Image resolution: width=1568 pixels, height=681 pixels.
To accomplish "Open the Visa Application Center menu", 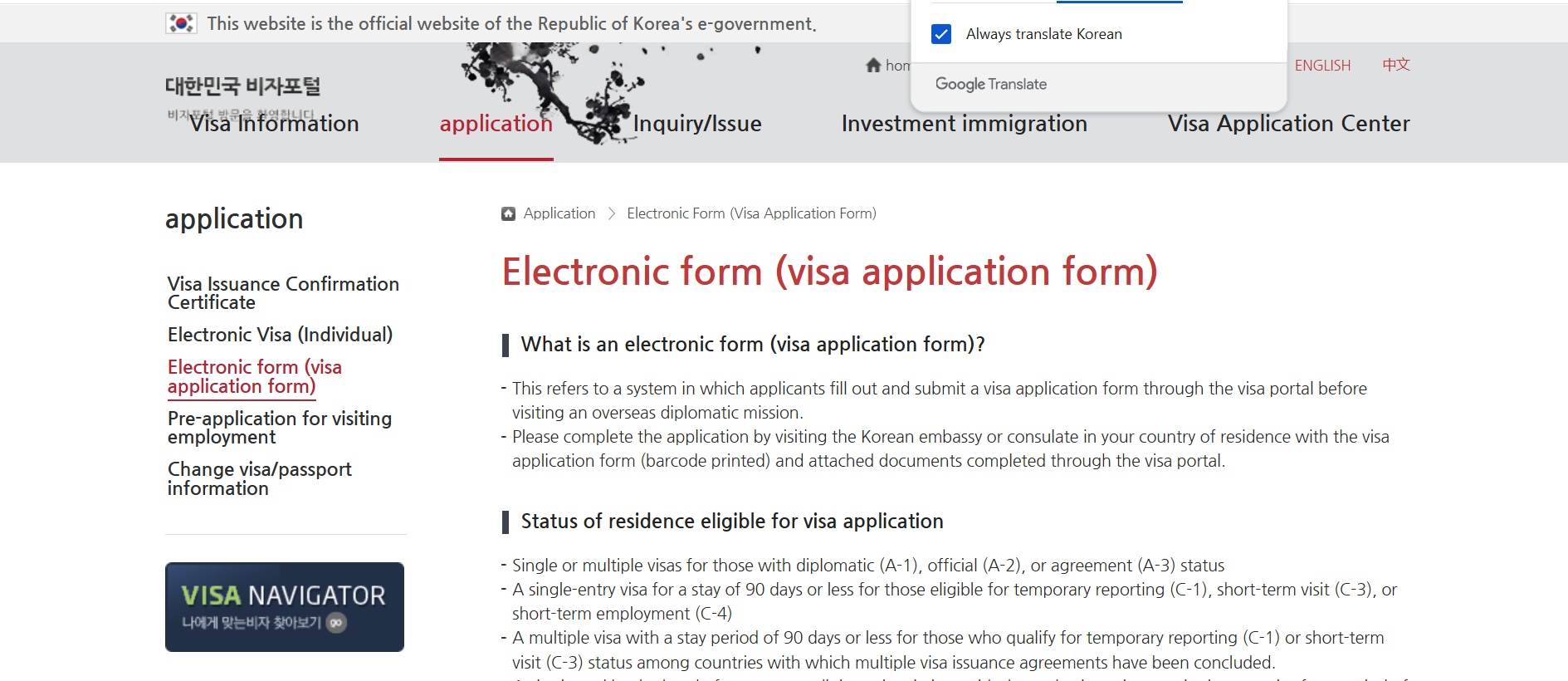I will click(x=1289, y=124).
